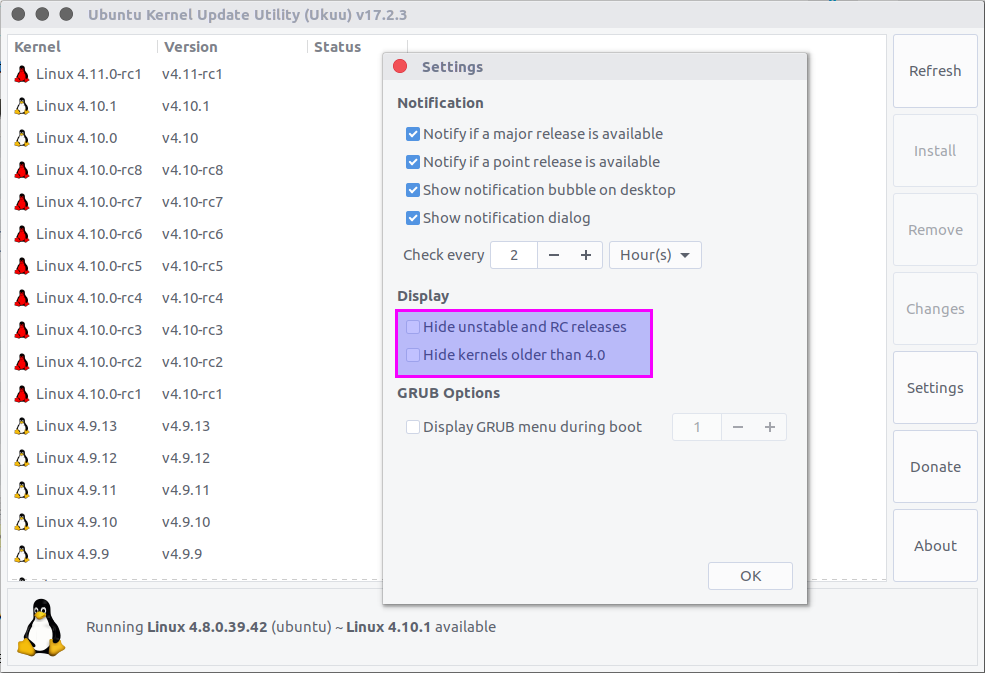Click the Check every value field
The height and width of the screenshot is (673, 985).
coord(514,255)
